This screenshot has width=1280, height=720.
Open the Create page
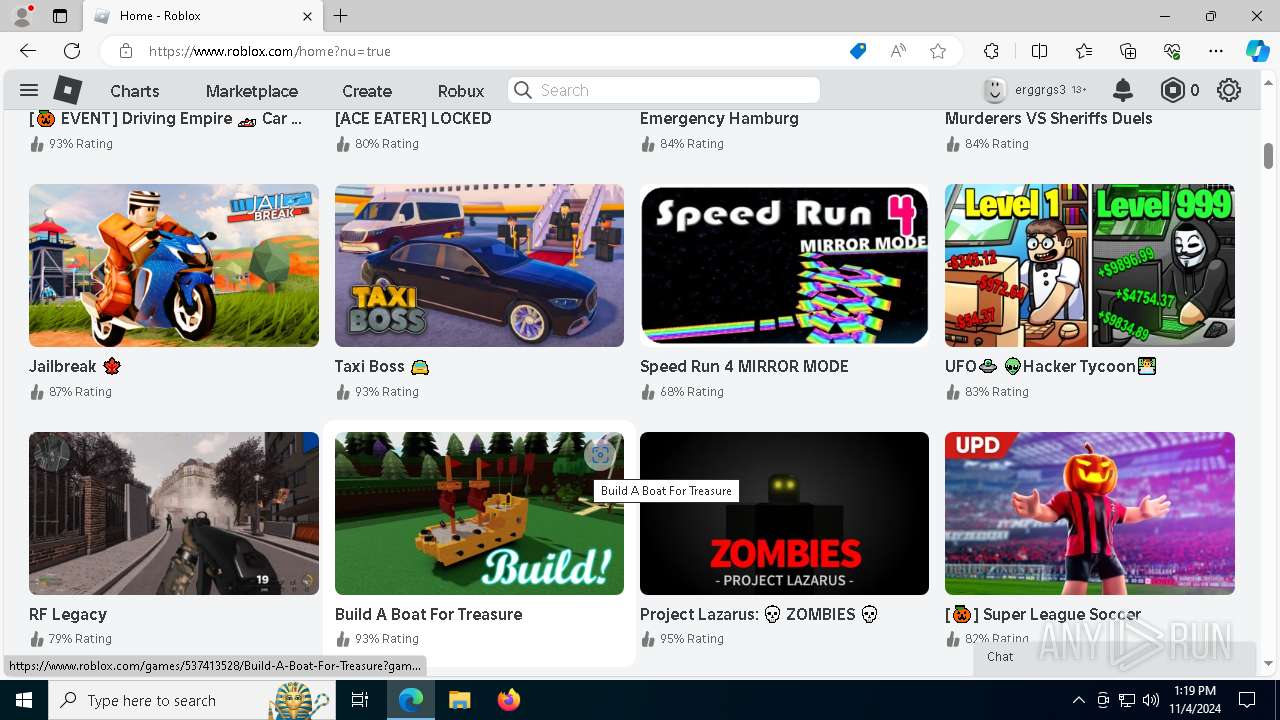367,91
